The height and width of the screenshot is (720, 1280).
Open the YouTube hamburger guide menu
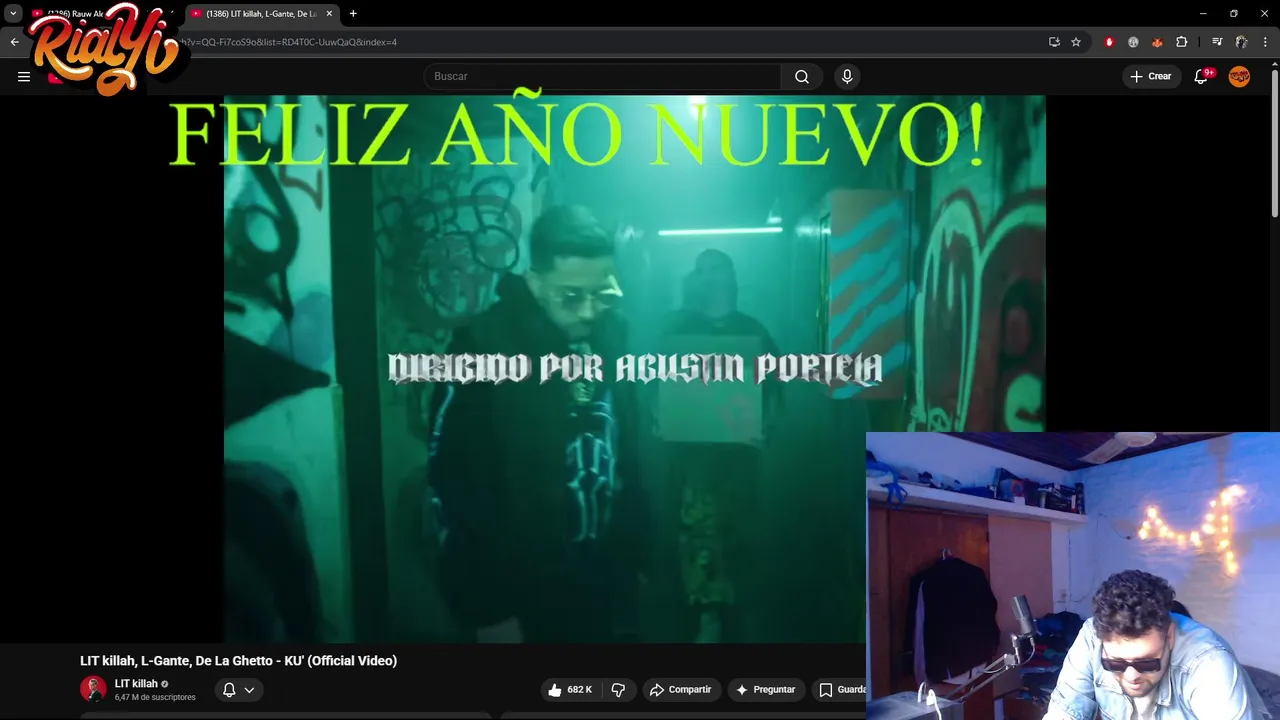24,76
